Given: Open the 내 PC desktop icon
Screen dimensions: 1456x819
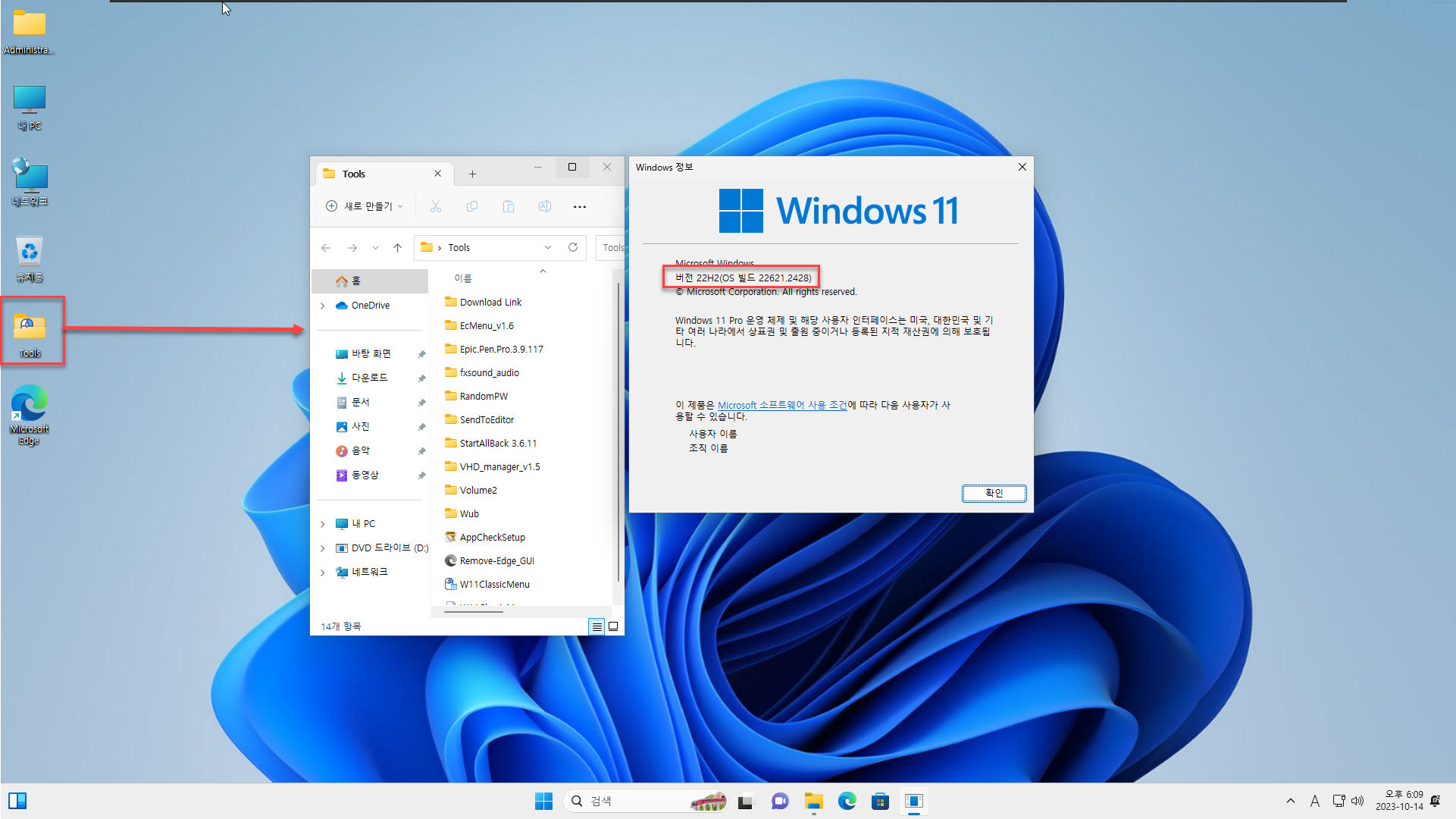Looking at the screenshot, I should 30,108.
